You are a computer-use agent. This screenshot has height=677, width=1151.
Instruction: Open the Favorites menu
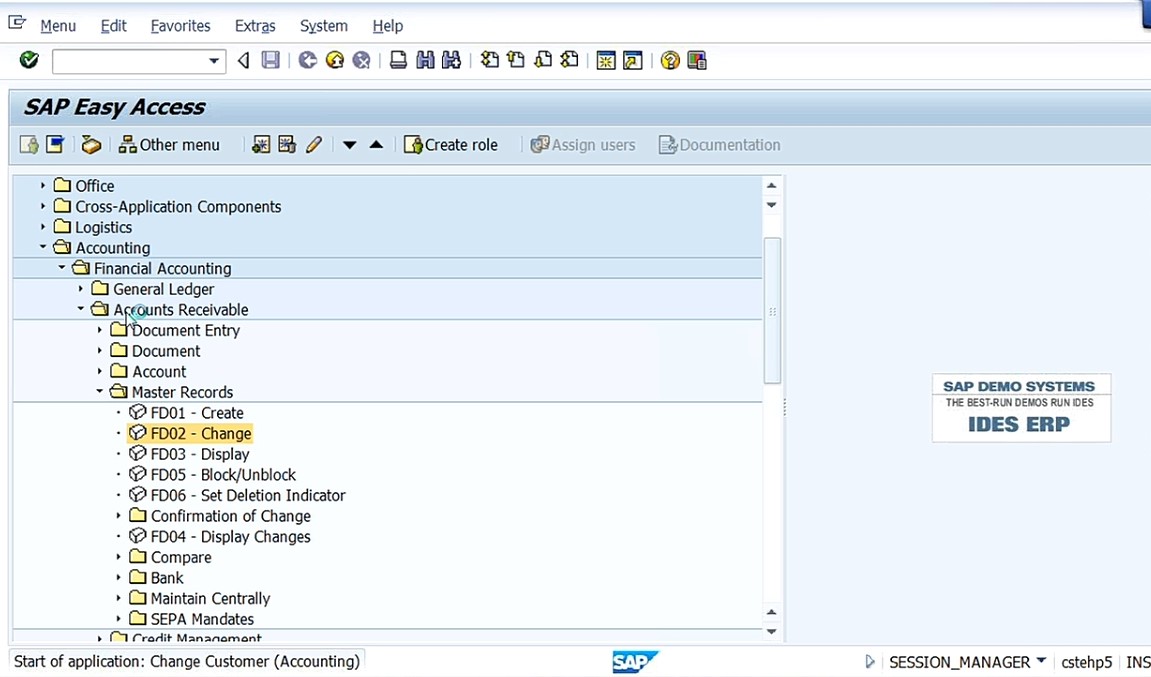point(181,26)
